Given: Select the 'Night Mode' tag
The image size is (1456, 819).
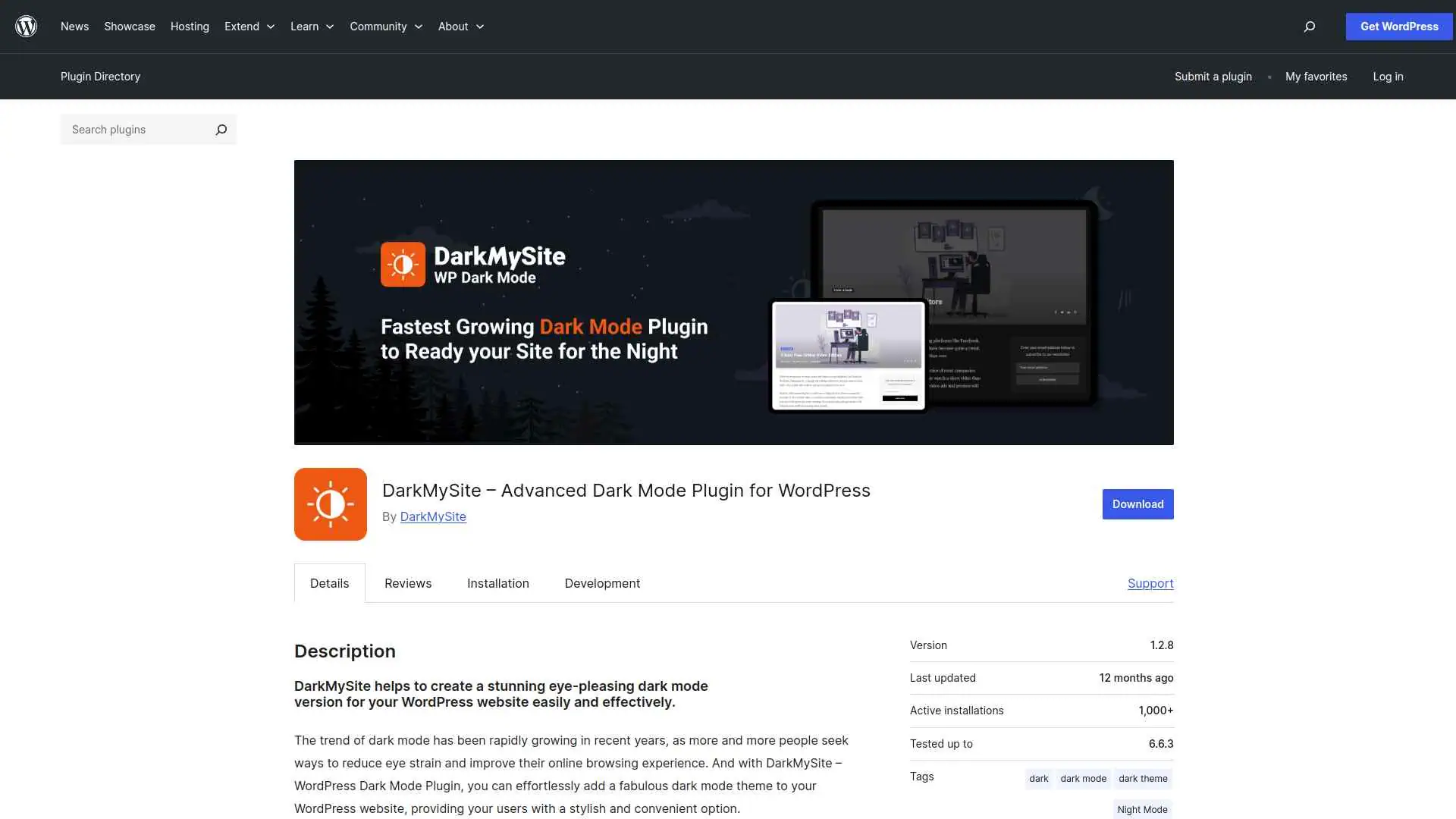Looking at the screenshot, I should [x=1142, y=809].
